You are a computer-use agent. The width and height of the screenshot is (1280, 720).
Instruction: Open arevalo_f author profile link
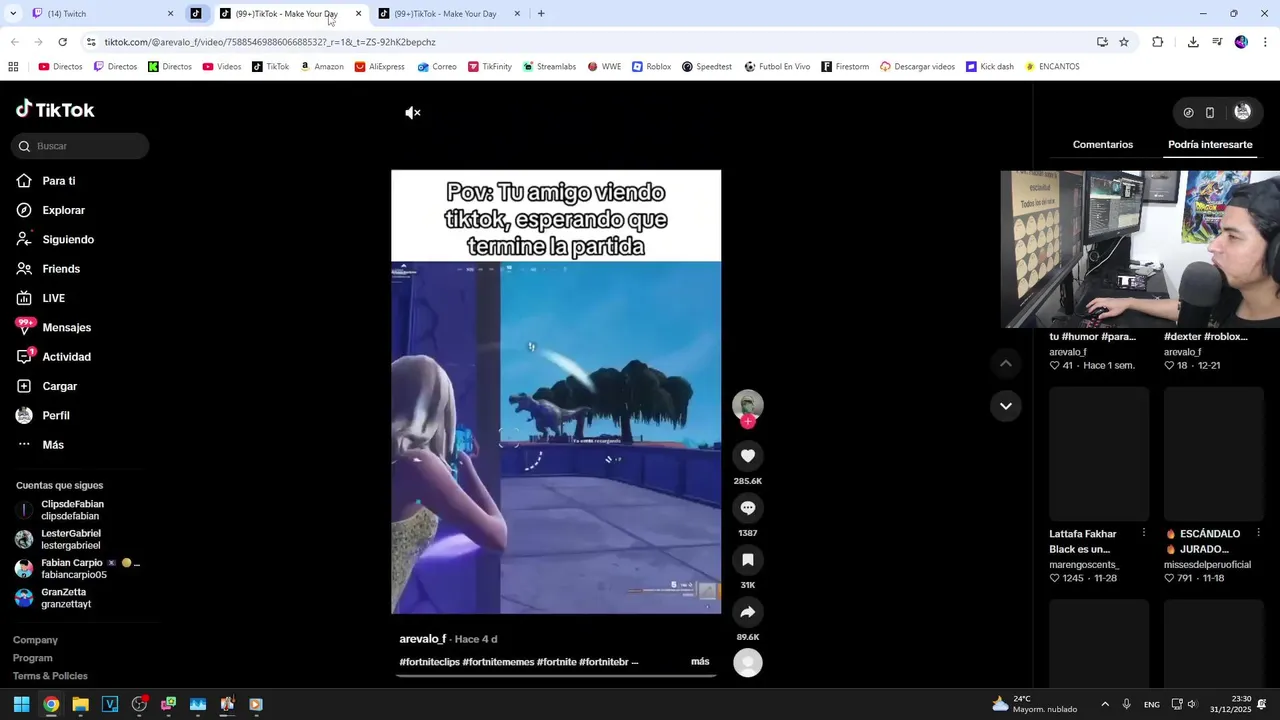click(x=423, y=639)
